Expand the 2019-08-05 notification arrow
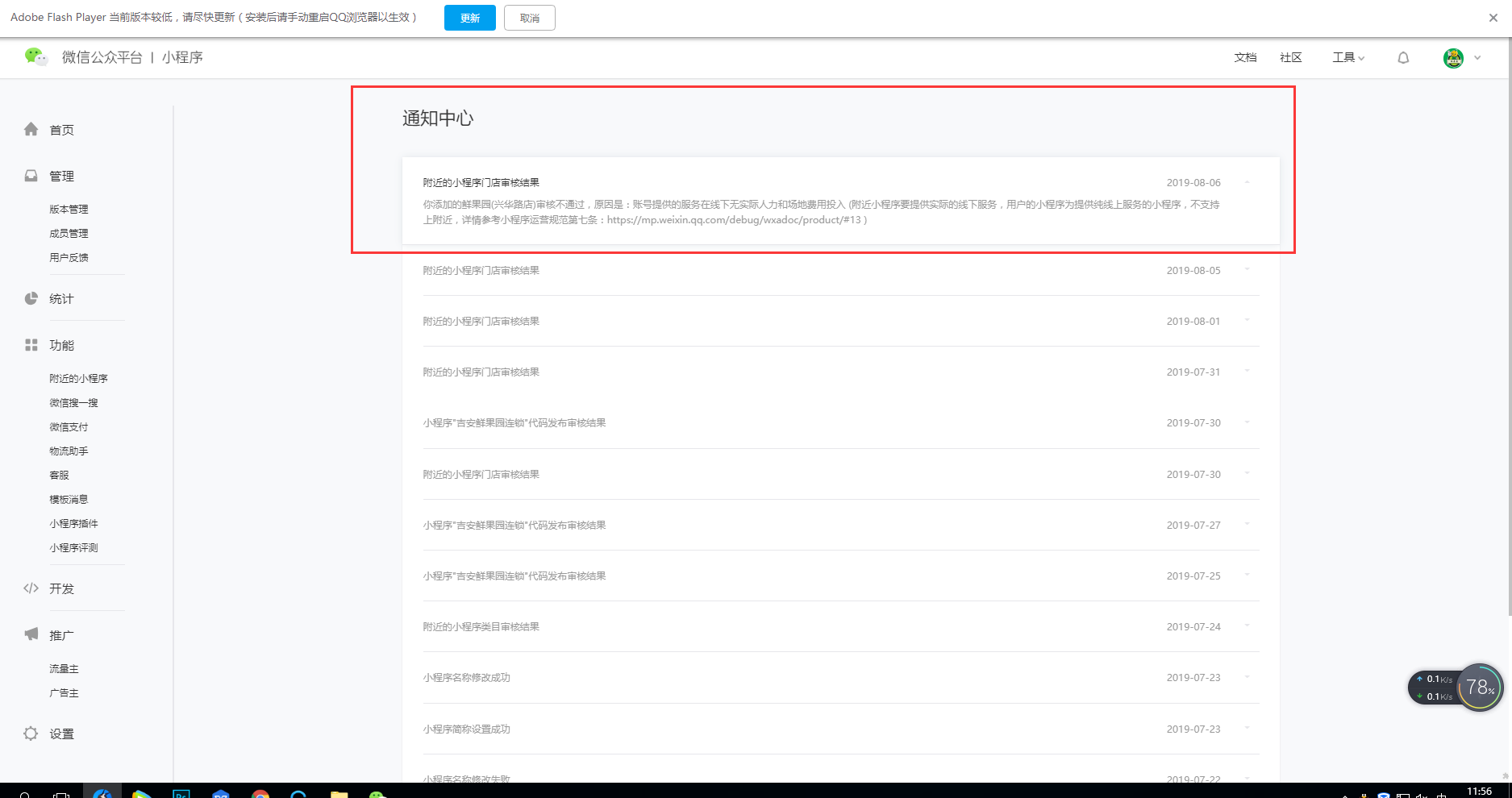The width and height of the screenshot is (1512, 798). pos(1247,269)
